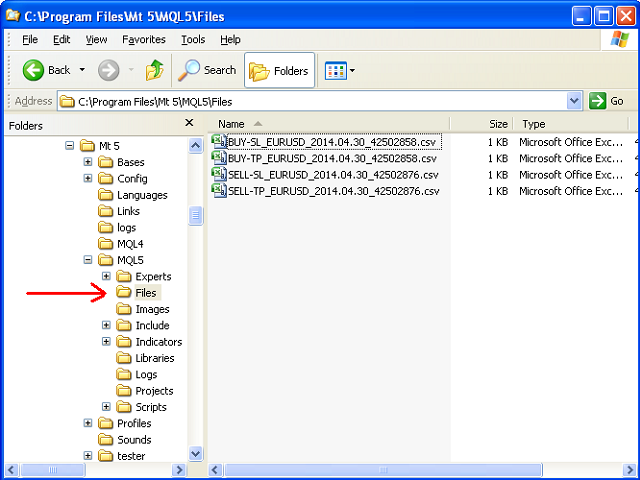Toggle the Folders pane button
This screenshot has height=480, width=640.
pos(280,70)
